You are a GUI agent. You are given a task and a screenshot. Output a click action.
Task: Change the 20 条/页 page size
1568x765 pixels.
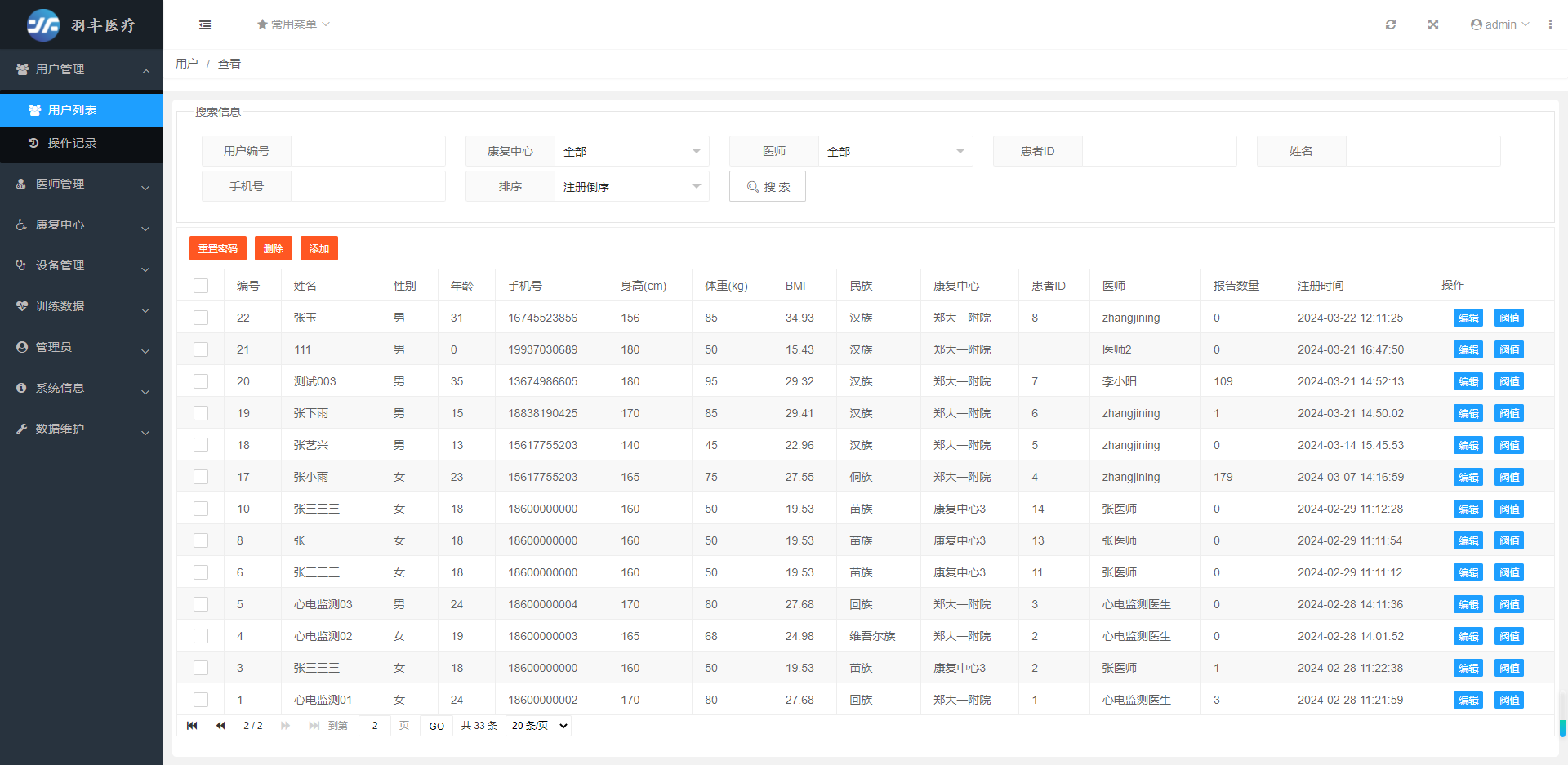[x=539, y=726]
